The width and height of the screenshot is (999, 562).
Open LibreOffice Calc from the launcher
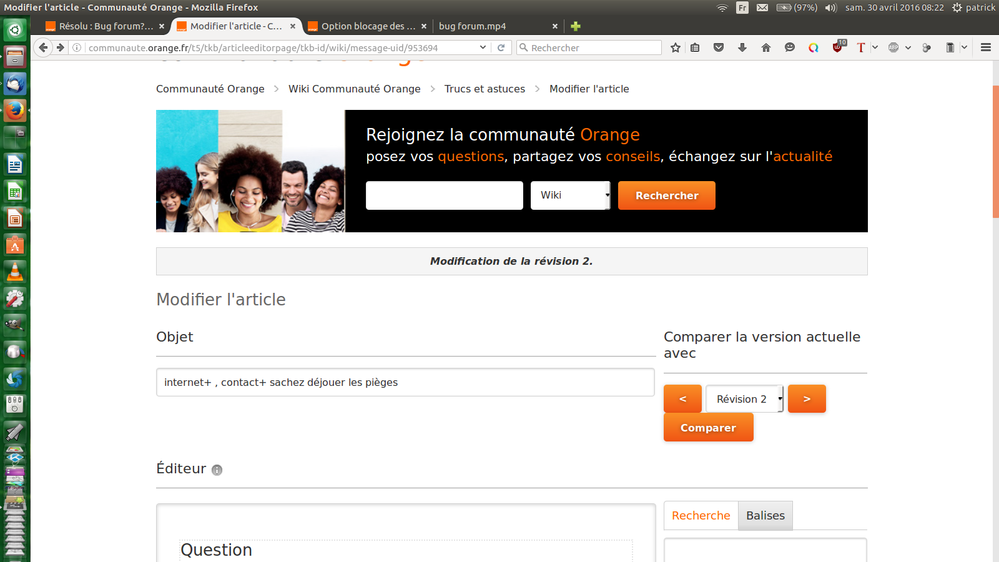[x=15, y=191]
